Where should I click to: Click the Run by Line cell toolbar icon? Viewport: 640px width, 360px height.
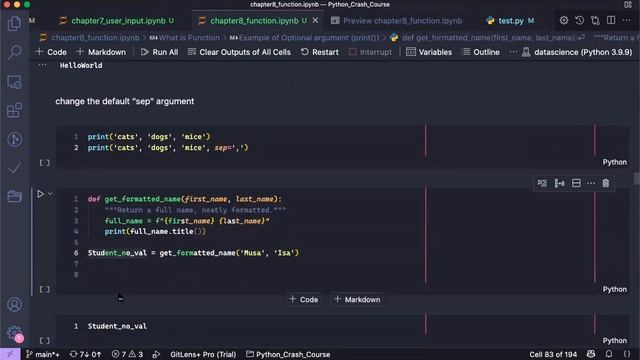pos(542,183)
